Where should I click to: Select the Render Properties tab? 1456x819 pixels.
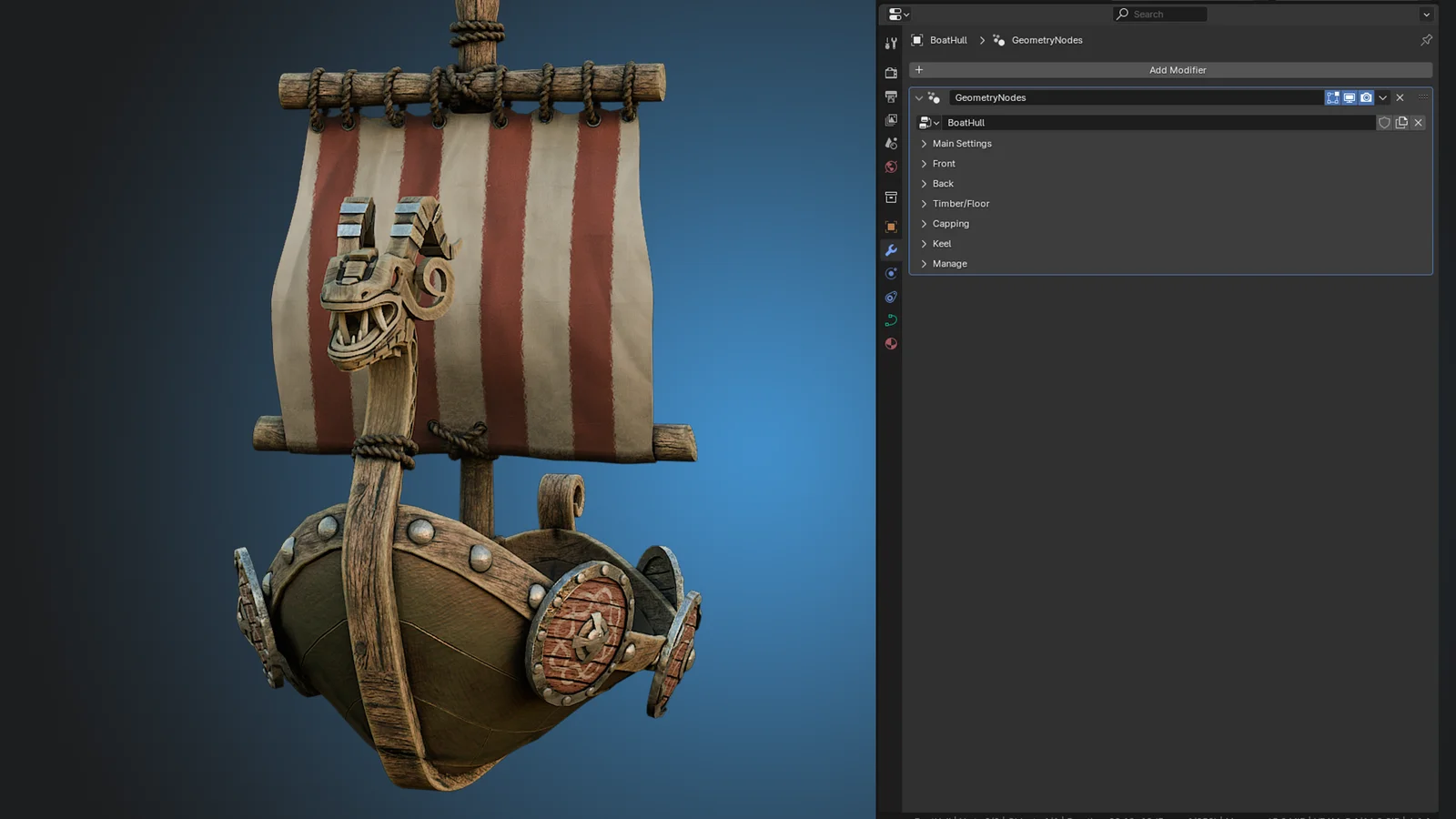(891, 72)
